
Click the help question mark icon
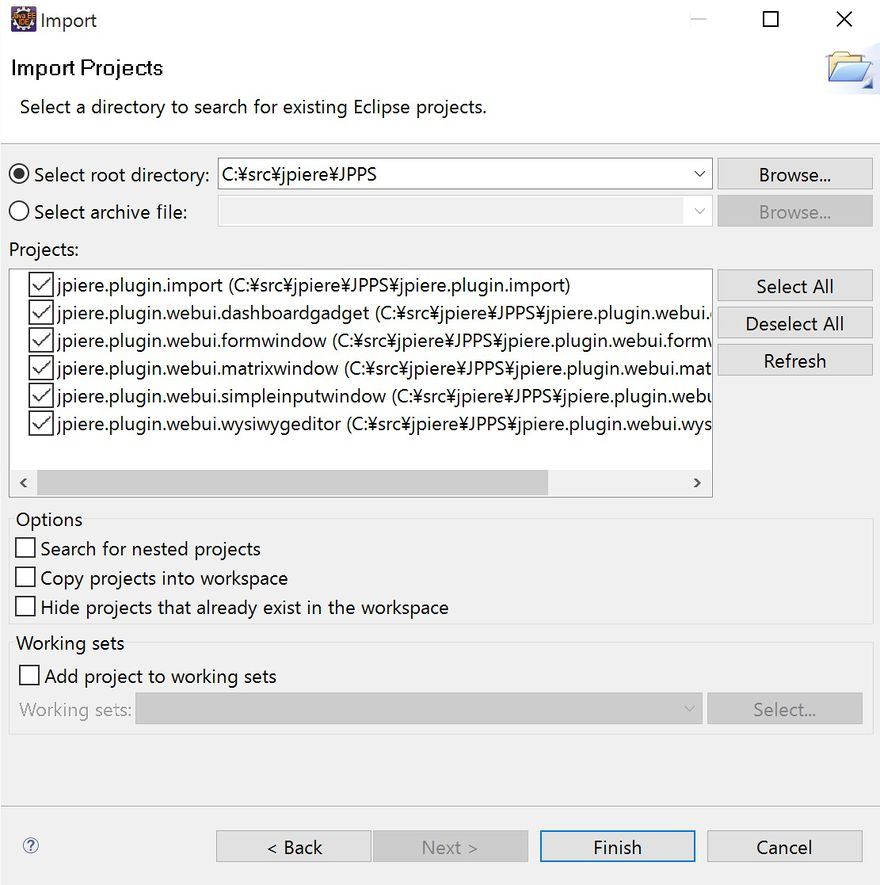point(31,846)
